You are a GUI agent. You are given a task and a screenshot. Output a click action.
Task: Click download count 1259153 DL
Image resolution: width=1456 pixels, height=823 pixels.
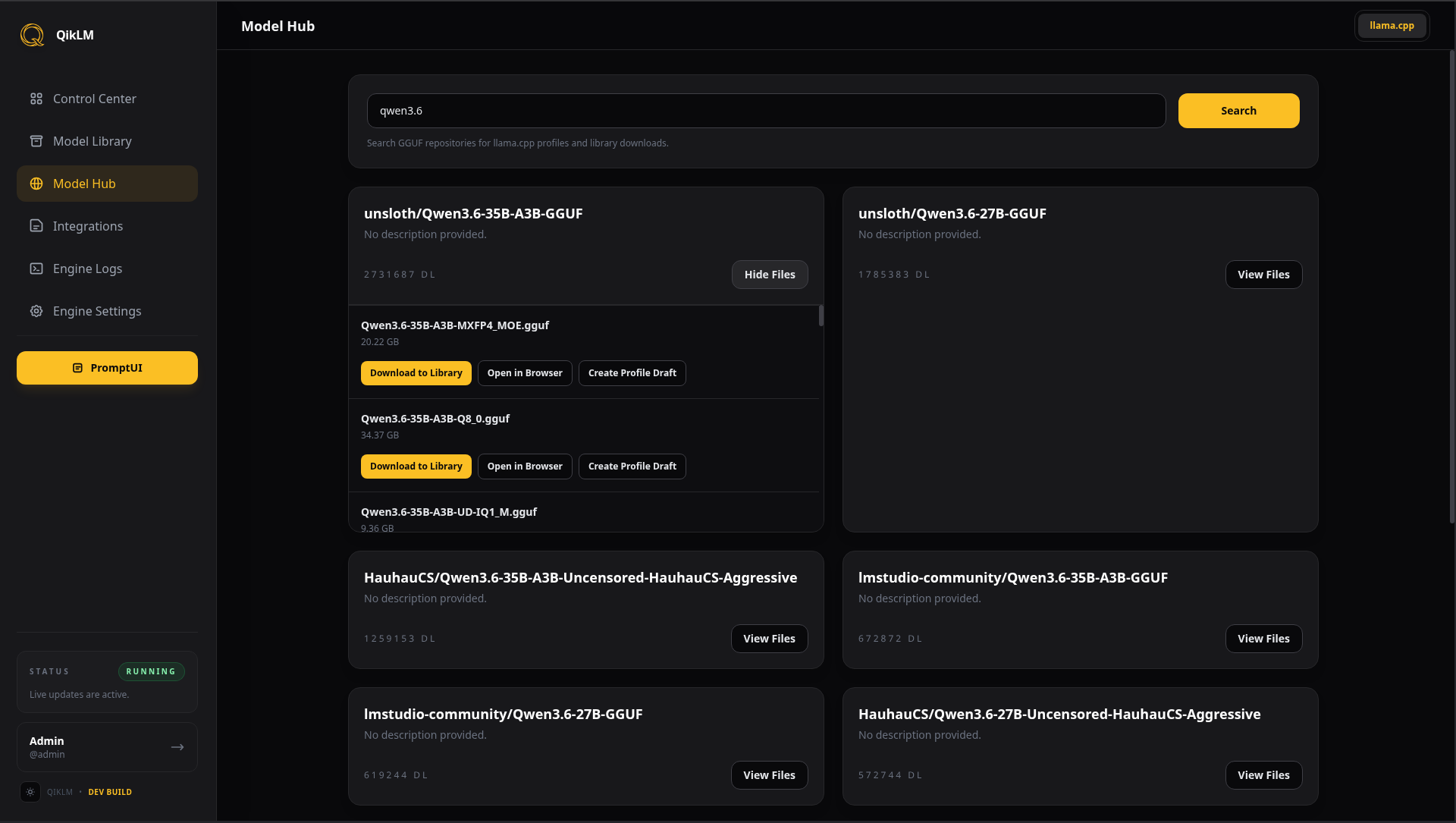click(400, 639)
